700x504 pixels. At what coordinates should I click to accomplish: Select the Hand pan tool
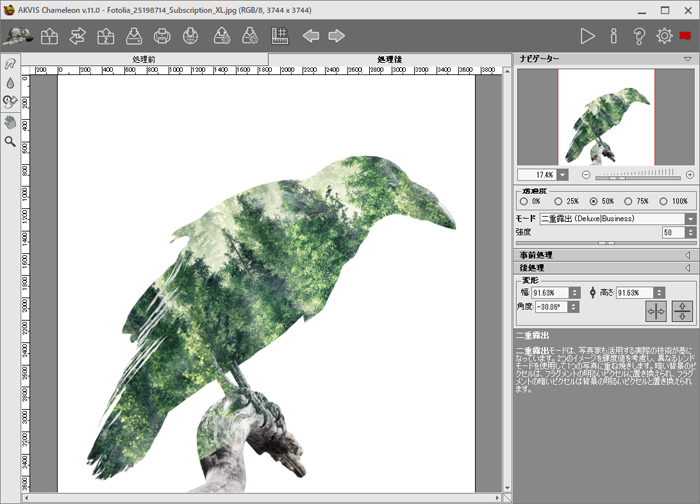point(10,122)
